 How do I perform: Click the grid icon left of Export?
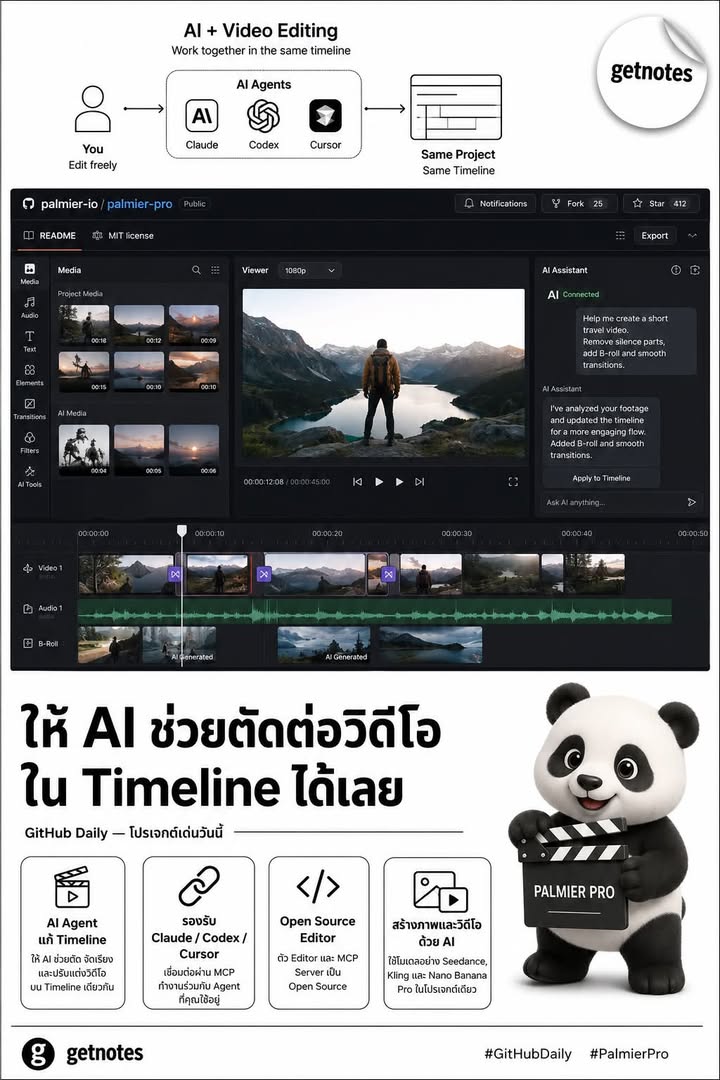(x=620, y=236)
